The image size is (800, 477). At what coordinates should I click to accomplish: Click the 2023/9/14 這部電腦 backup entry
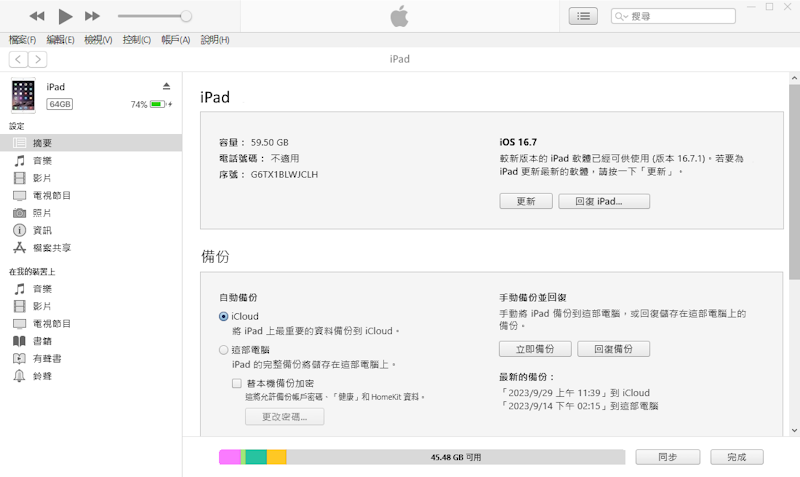click(x=579, y=406)
